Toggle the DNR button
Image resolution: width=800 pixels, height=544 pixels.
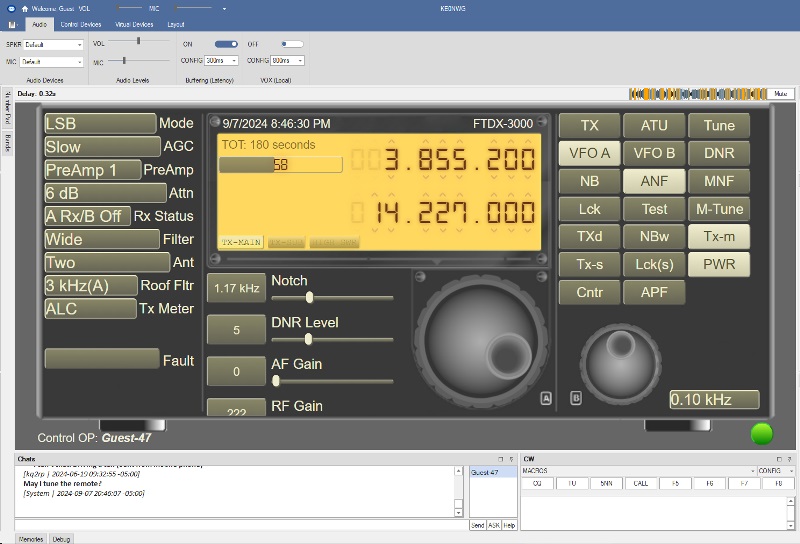click(719, 153)
